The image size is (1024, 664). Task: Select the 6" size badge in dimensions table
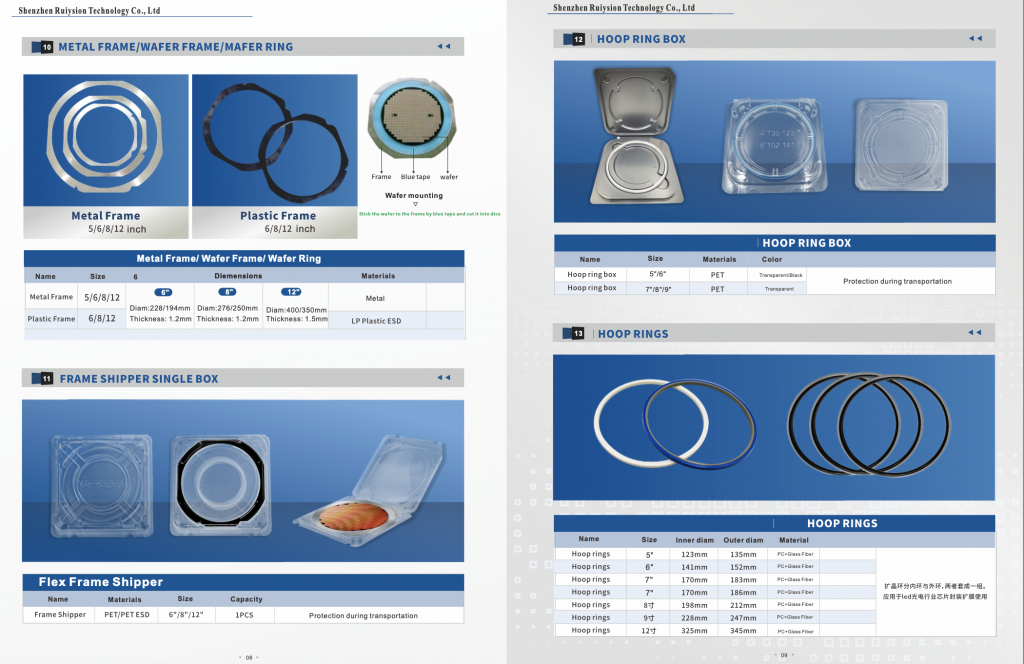tap(160, 292)
